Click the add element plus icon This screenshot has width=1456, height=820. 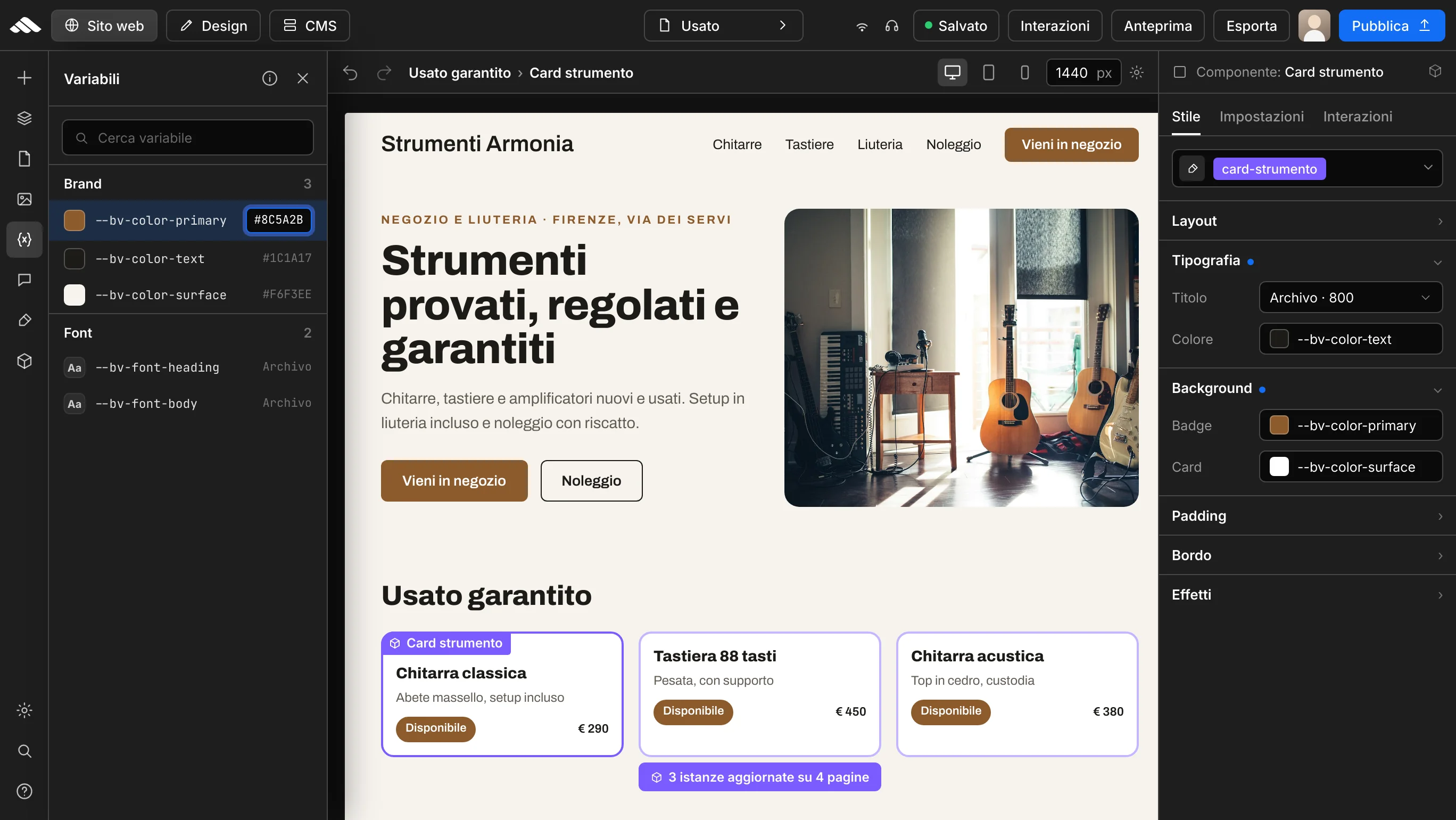pyautogui.click(x=24, y=78)
